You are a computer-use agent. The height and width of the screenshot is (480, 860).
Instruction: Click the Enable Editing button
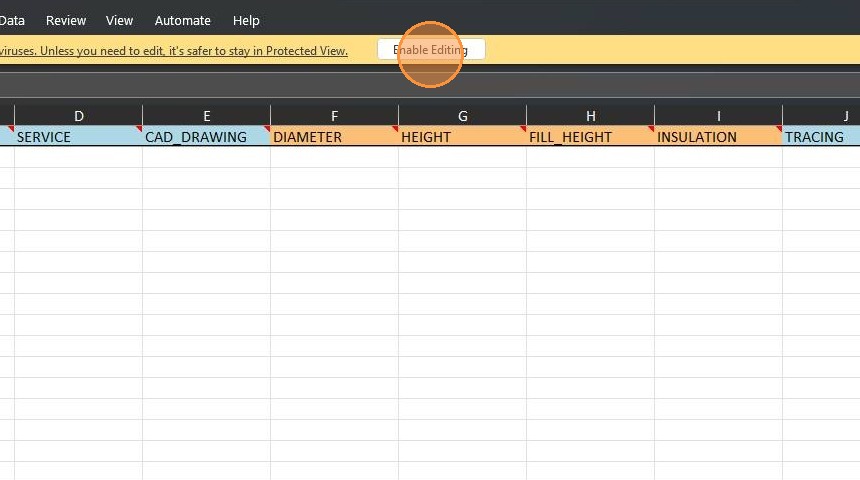tap(431, 50)
